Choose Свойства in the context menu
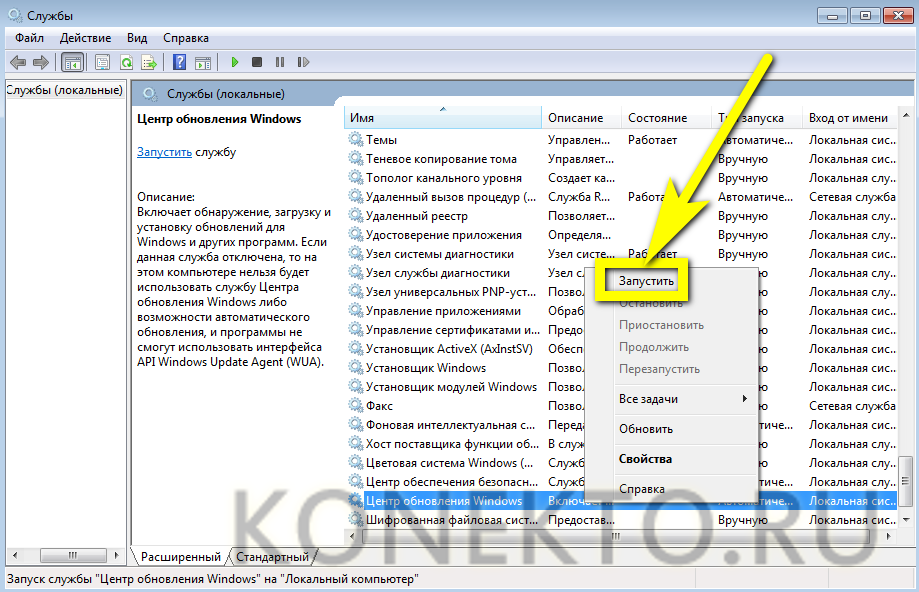Screen dimensions: 919x592 point(645,459)
